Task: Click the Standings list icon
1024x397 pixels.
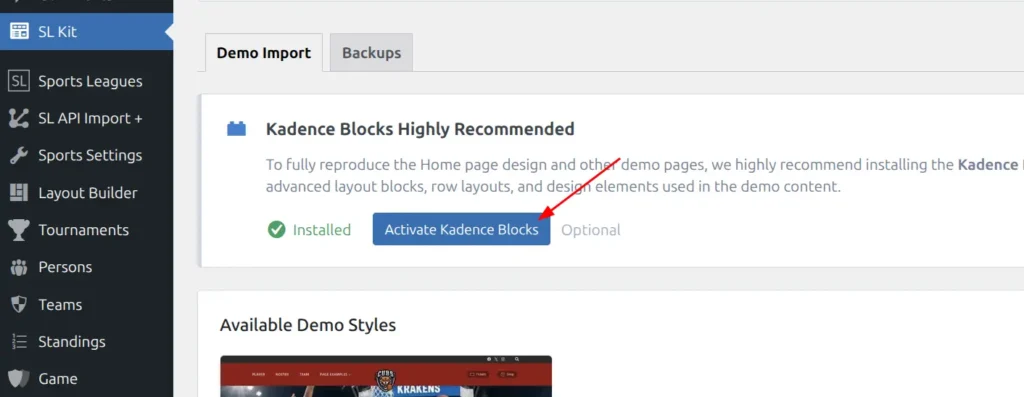Action: click(x=19, y=341)
